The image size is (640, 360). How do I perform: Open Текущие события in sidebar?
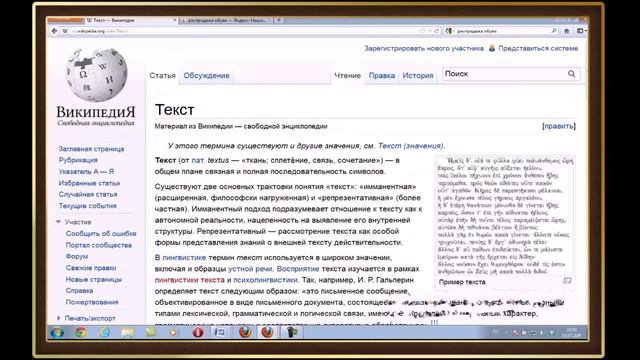[88, 206]
